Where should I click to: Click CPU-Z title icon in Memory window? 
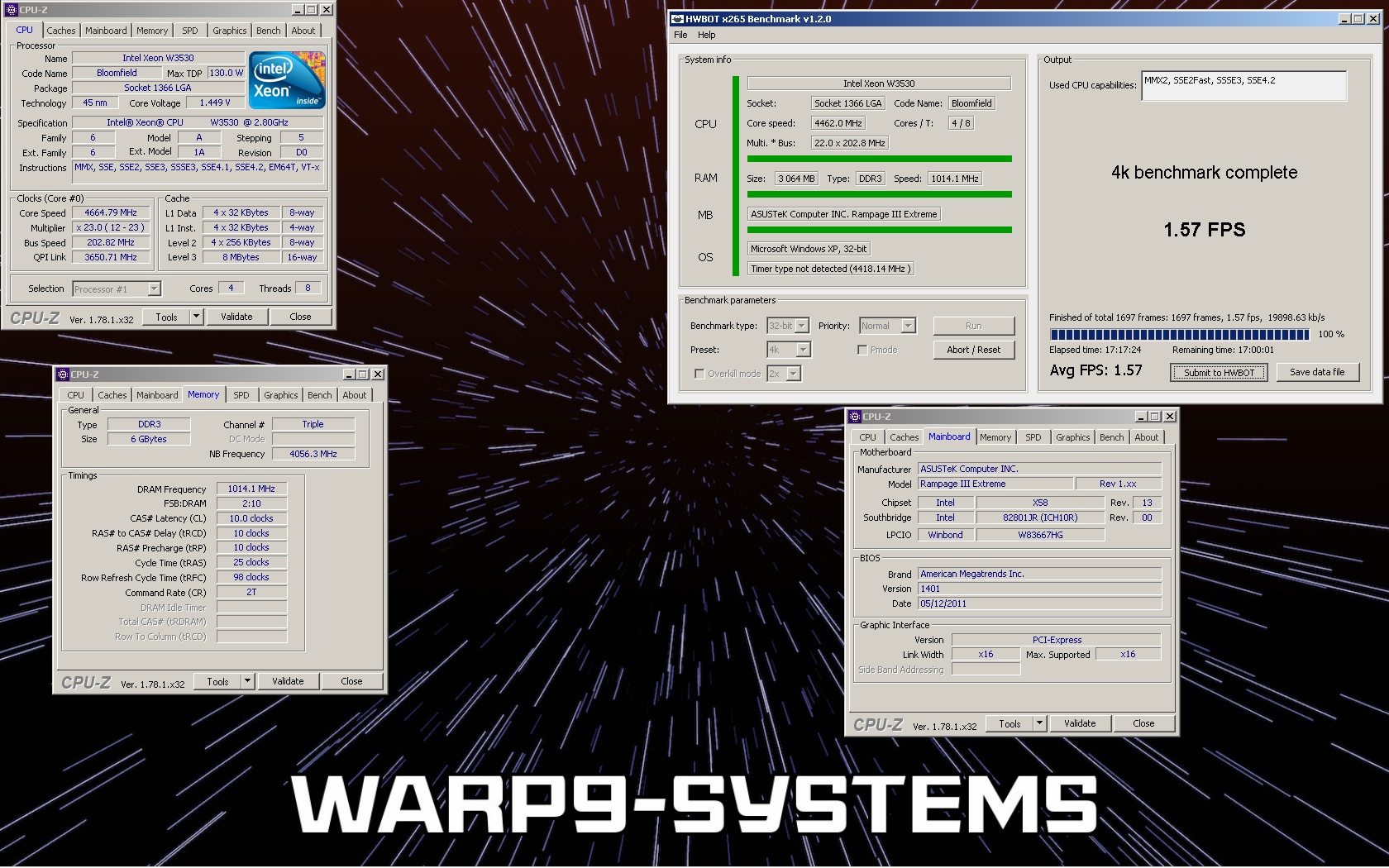(63, 374)
